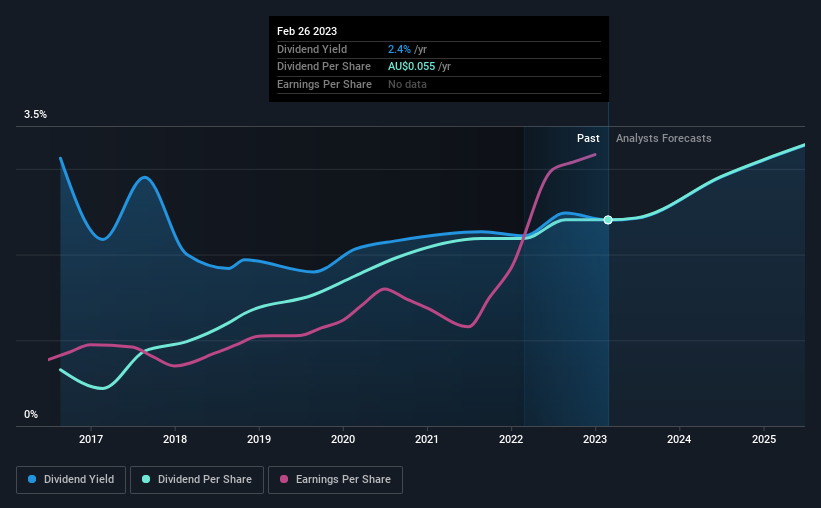The image size is (821, 508).
Task: Click the 2020 x-axis year label
Action: pyautogui.click(x=343, y=439)
